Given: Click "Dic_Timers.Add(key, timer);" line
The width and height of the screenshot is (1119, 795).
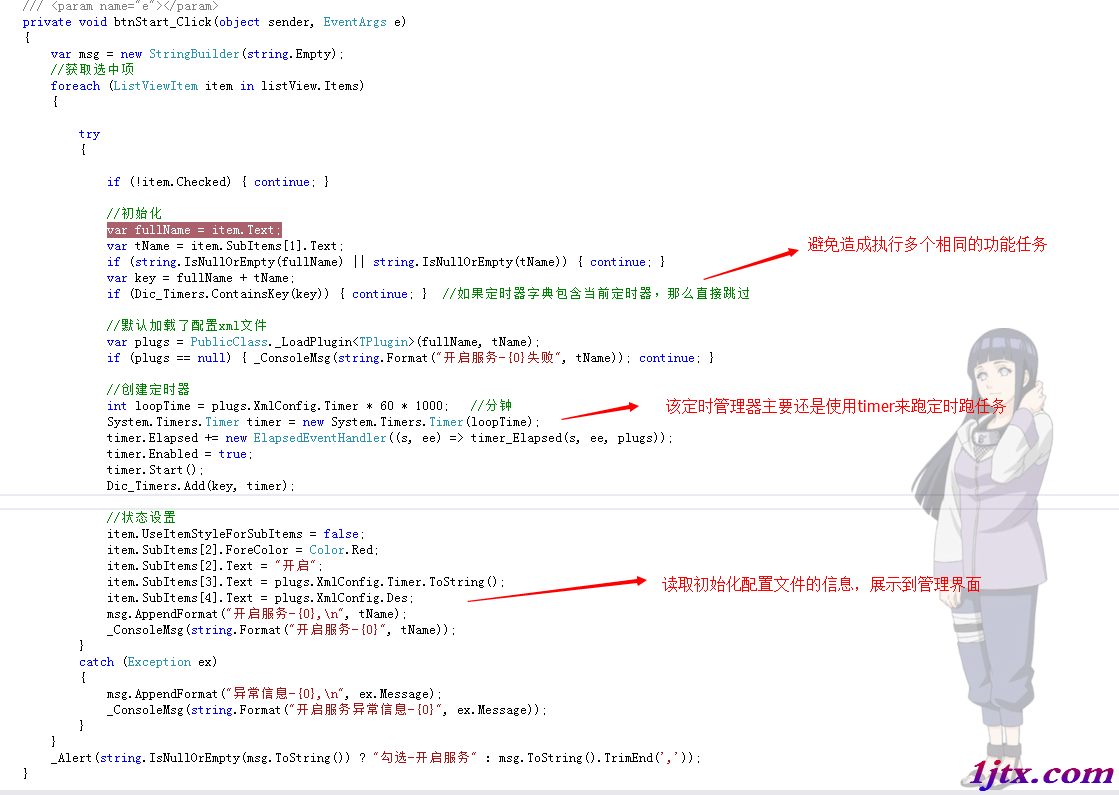Looking at the screenshot, I should 201,486.
